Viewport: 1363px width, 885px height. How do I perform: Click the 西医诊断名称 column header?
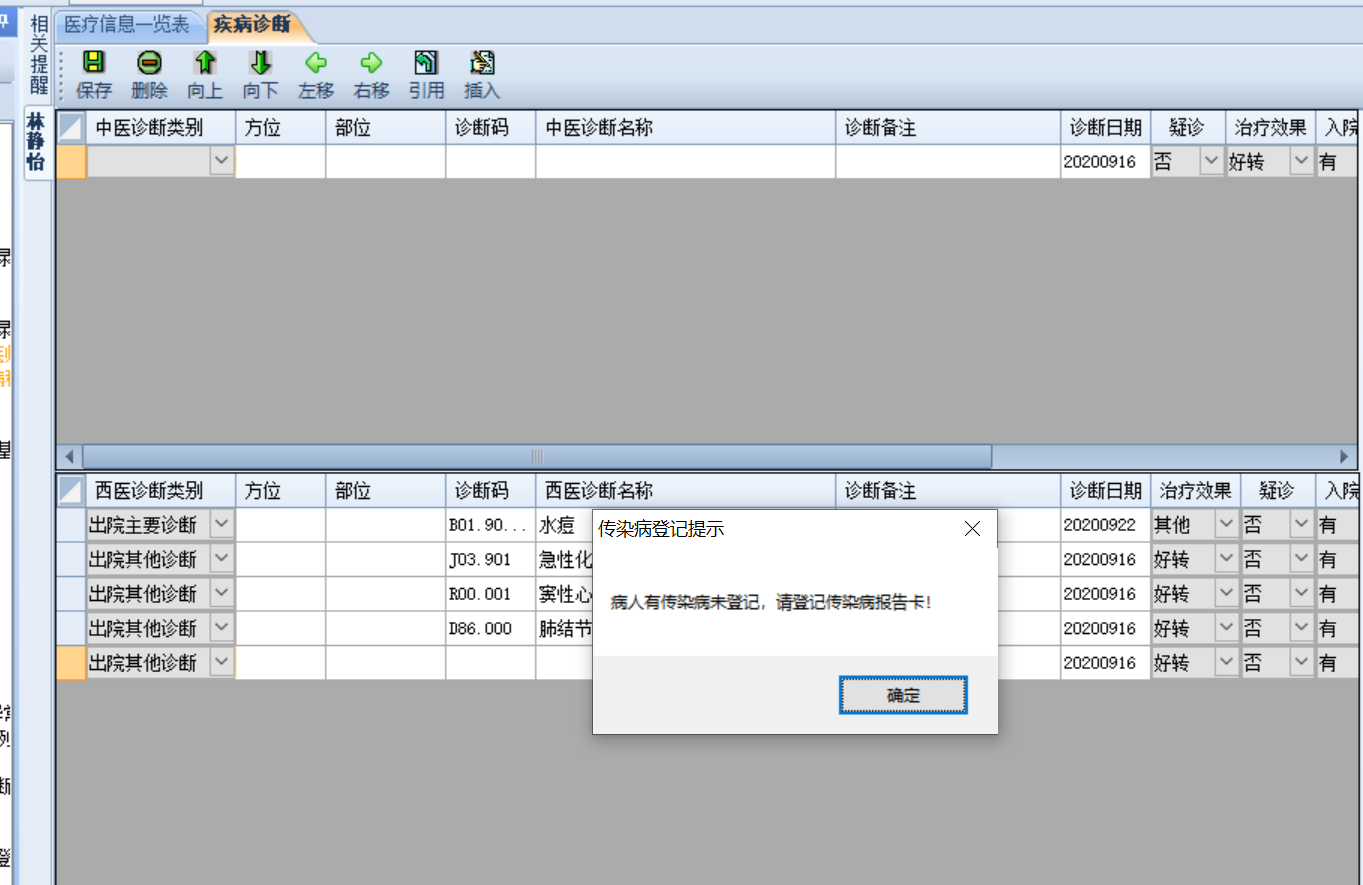[686, 490]
